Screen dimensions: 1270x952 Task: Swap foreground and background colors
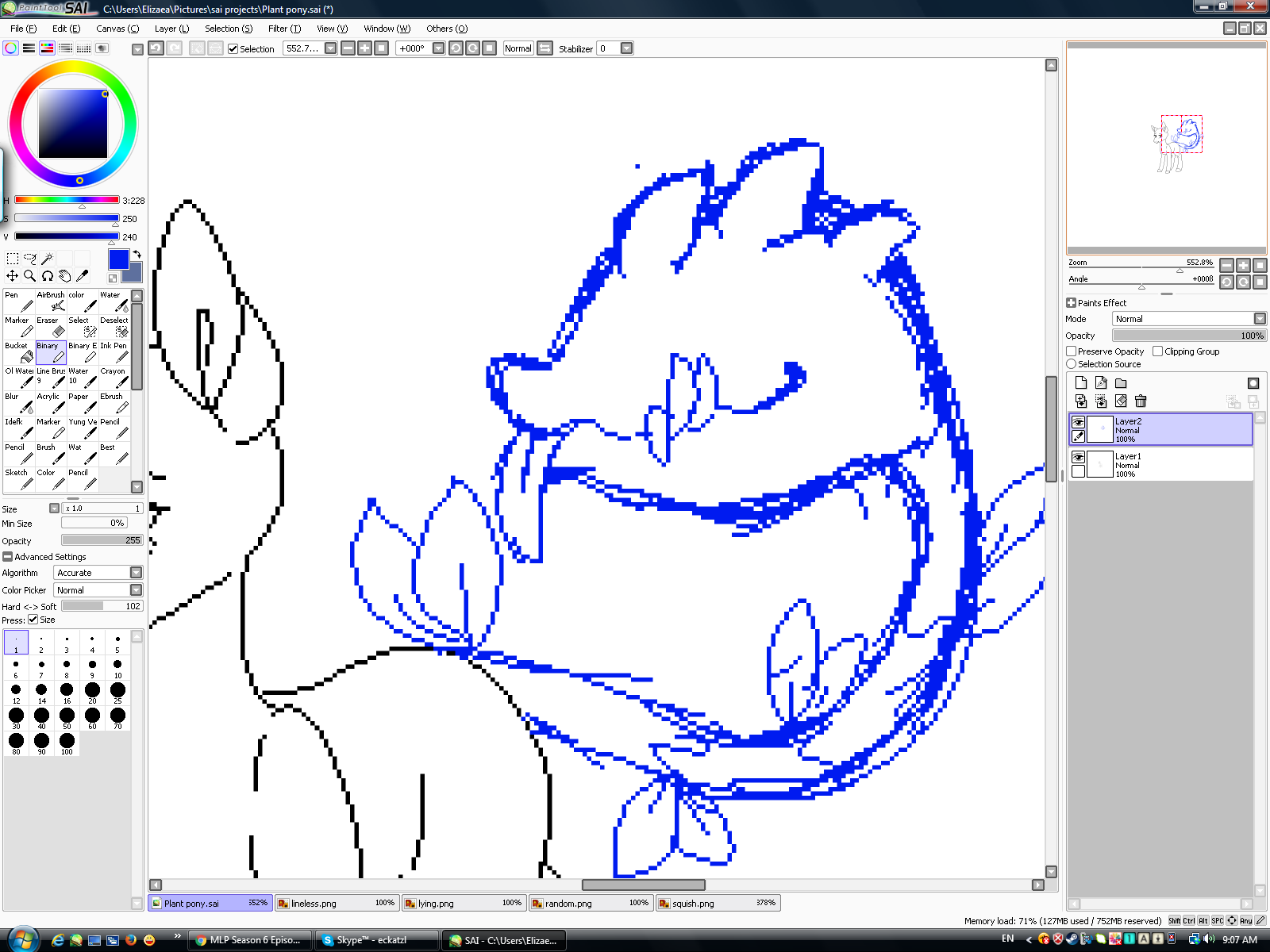click(137, 255)
